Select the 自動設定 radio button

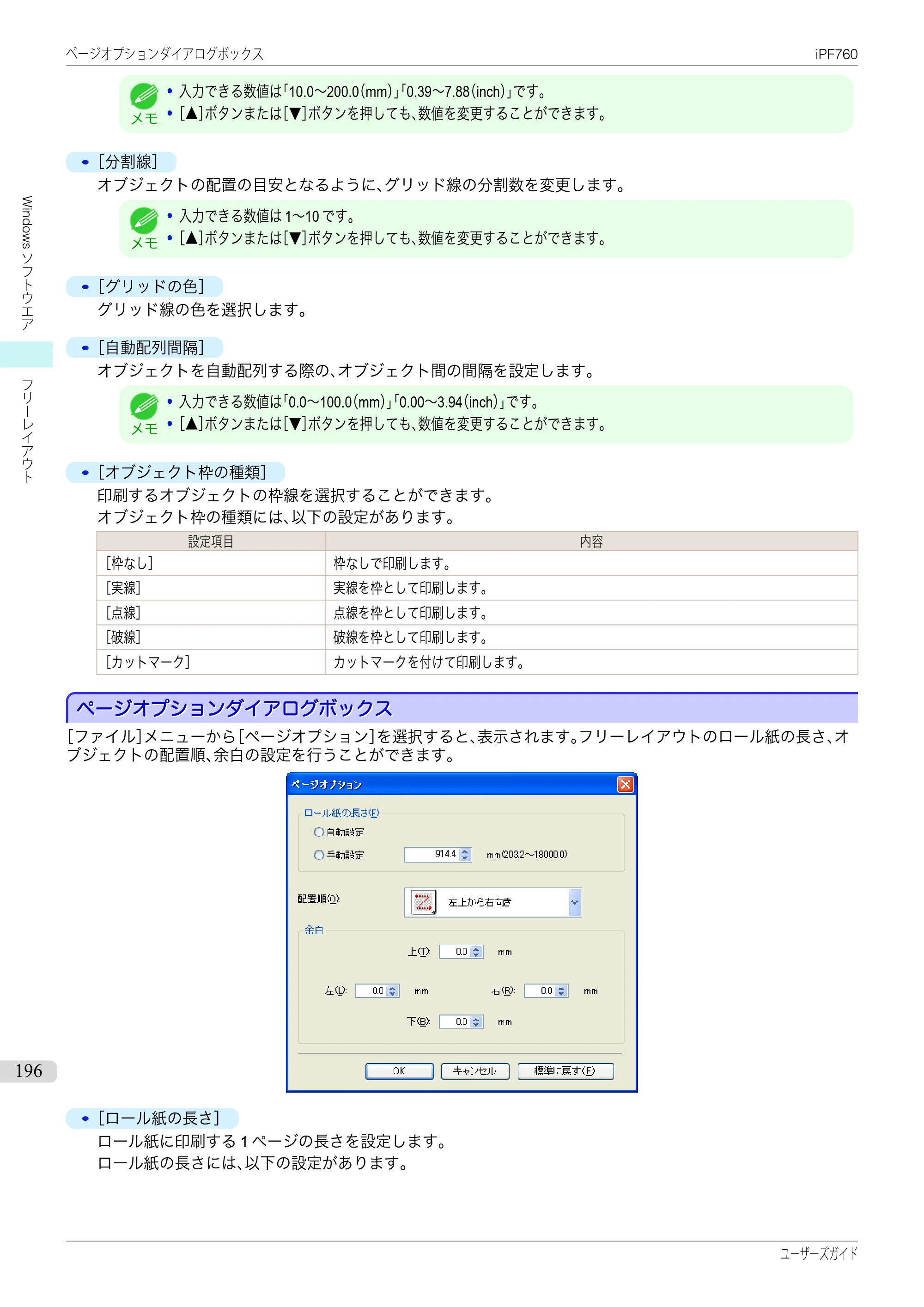(x=319, y=832)
